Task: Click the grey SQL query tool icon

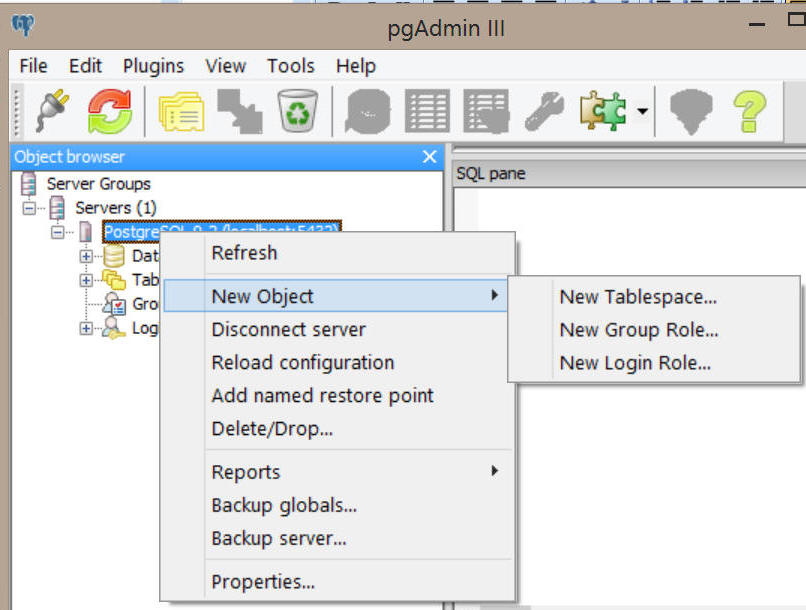Action: pyautogui.click(x=368, y=111)
